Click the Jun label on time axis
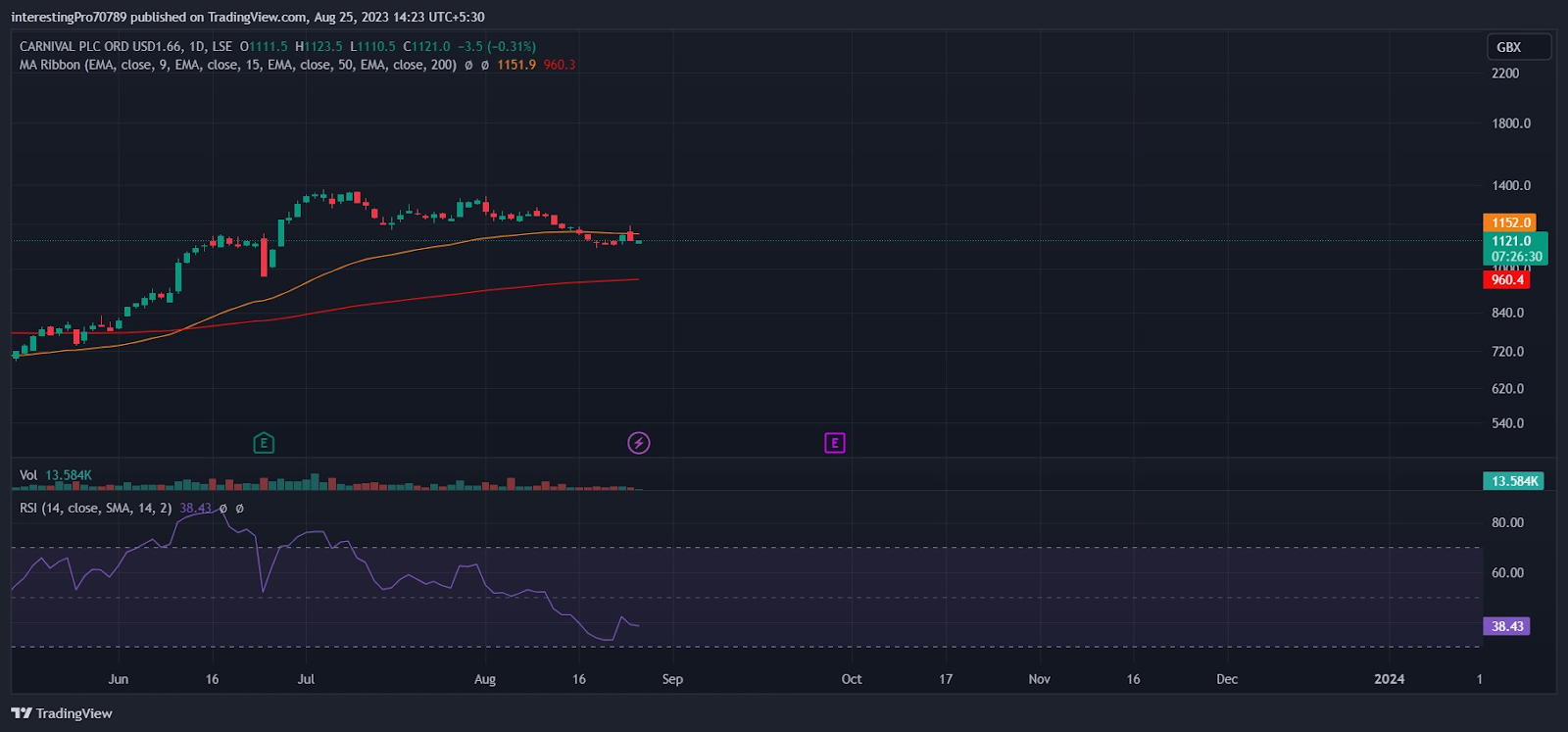1568x732 pixels. coord(119,679)
